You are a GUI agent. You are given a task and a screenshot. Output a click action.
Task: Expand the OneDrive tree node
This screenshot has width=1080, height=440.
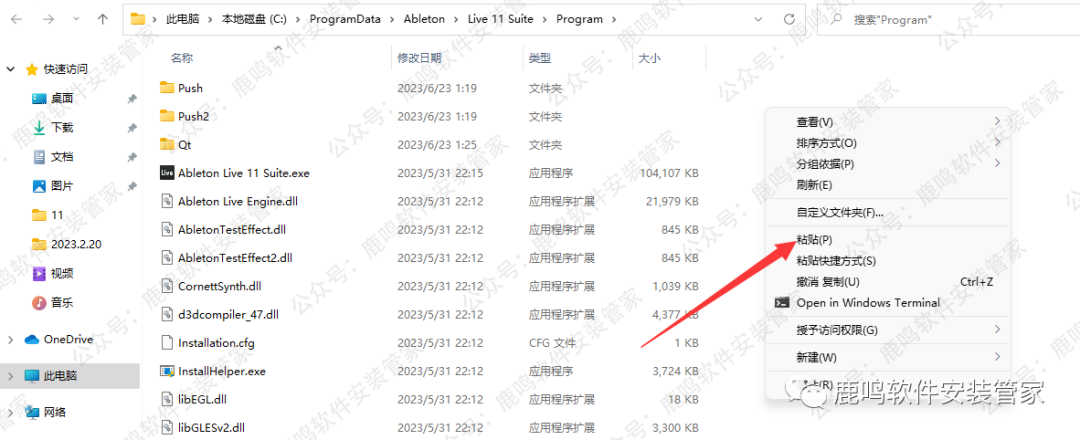[x=11, y=340]
